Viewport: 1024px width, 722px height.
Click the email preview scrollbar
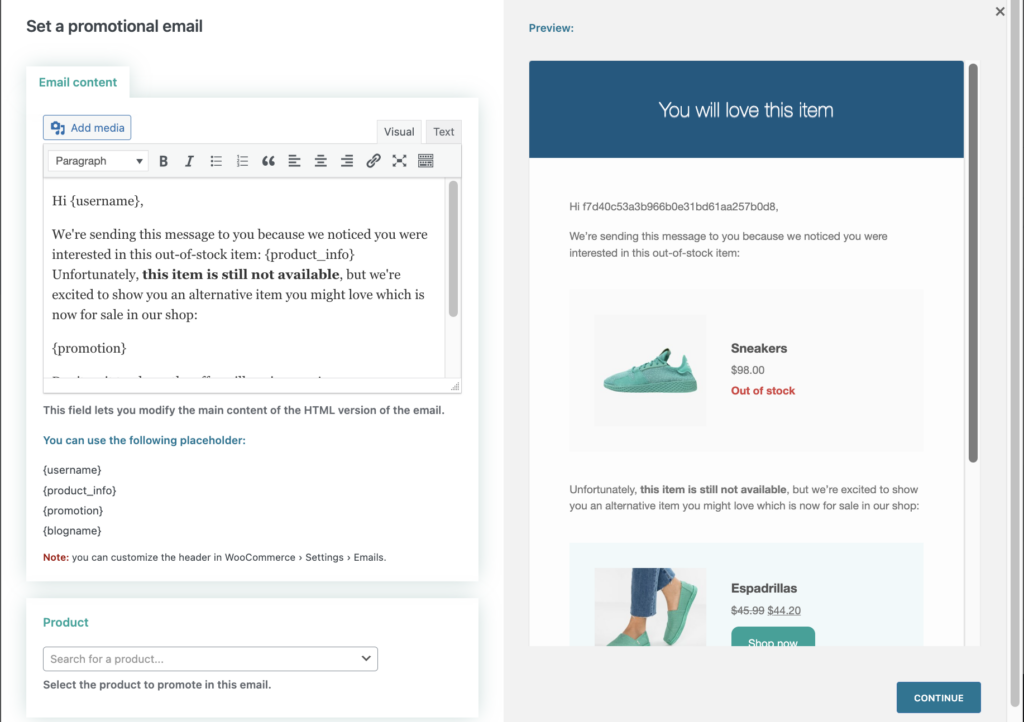click(973, 263)
